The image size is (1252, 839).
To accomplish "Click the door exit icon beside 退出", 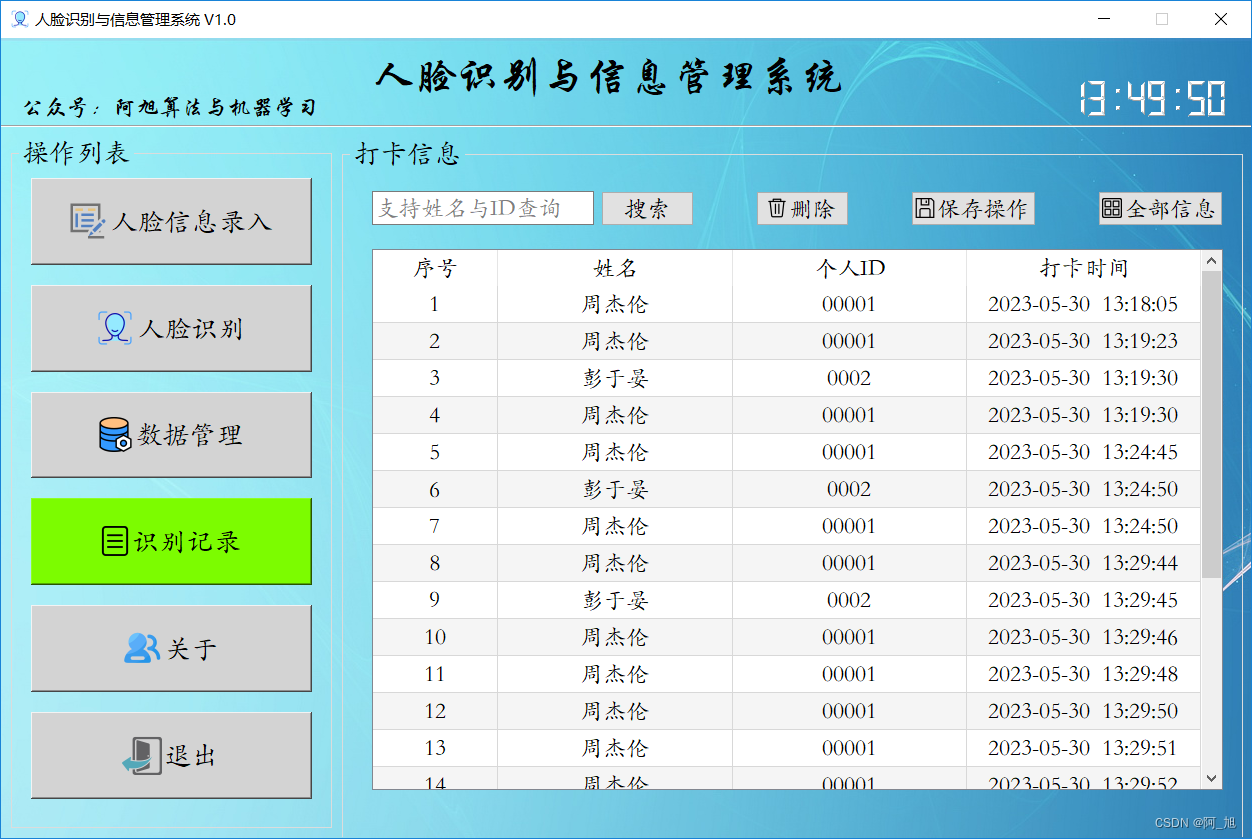I will pos(140,756).
